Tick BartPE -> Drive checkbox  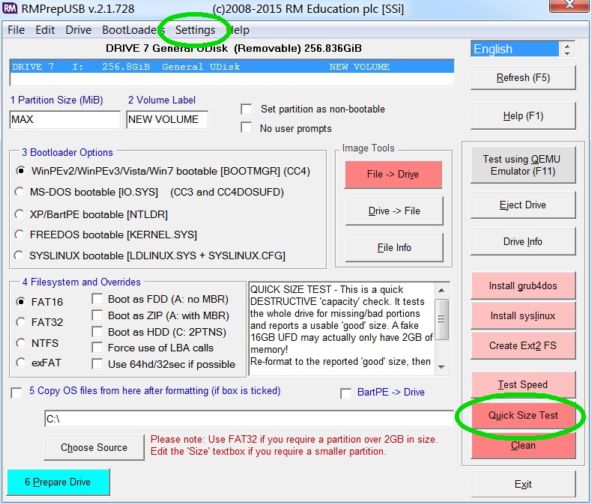(346, 393)
